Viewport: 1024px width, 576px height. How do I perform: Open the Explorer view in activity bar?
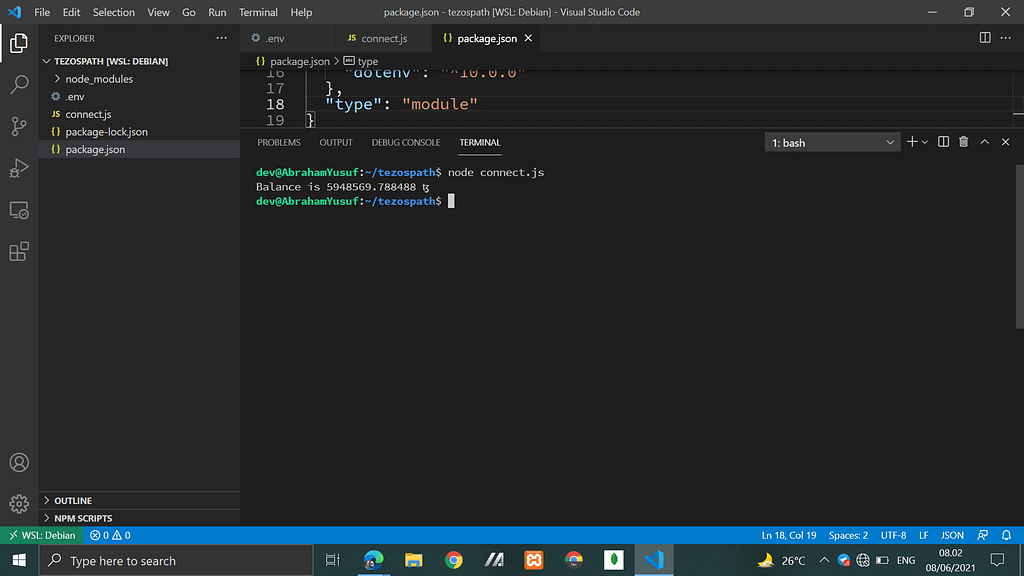[19, 43]
